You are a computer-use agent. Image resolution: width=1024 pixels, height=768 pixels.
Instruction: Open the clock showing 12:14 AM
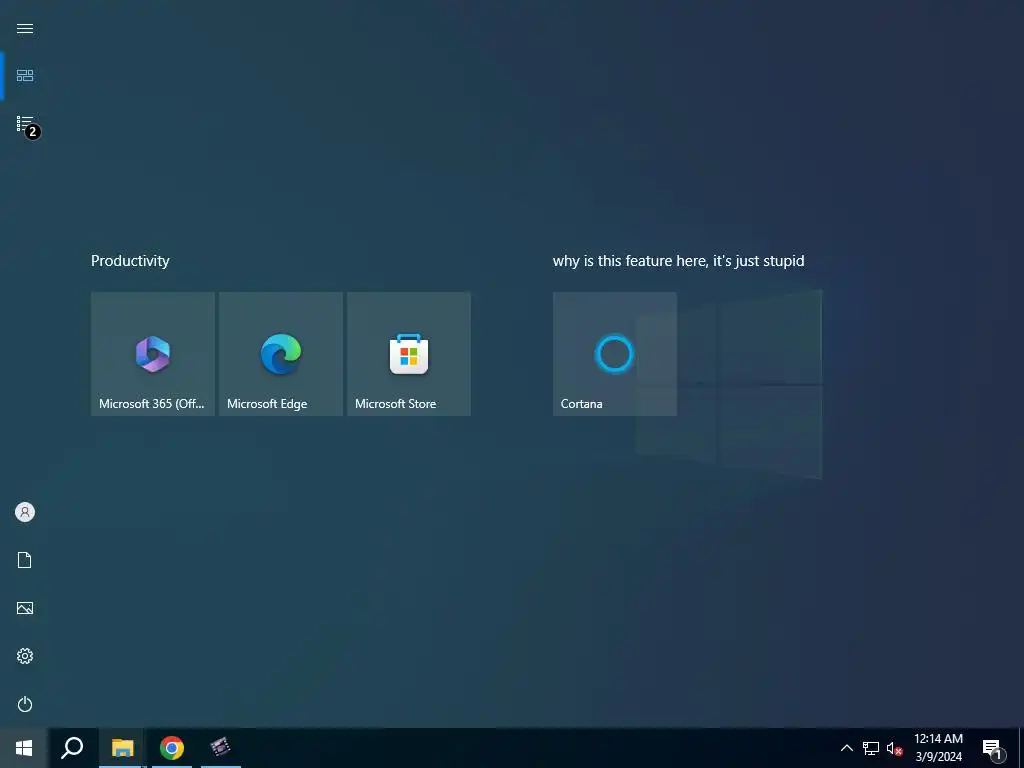(x=938, y=748)
